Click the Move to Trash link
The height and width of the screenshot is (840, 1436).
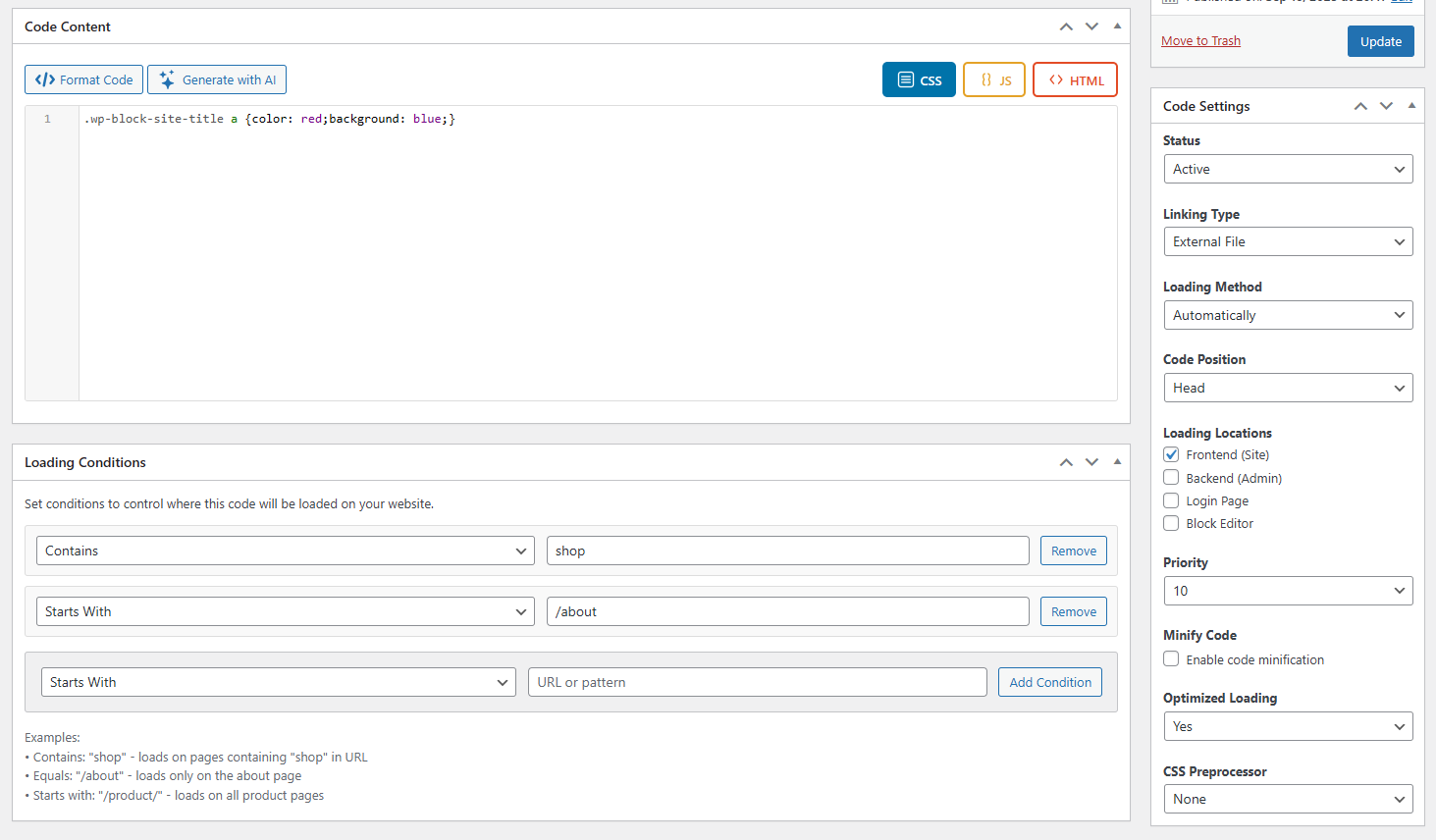click(1200, 40)
